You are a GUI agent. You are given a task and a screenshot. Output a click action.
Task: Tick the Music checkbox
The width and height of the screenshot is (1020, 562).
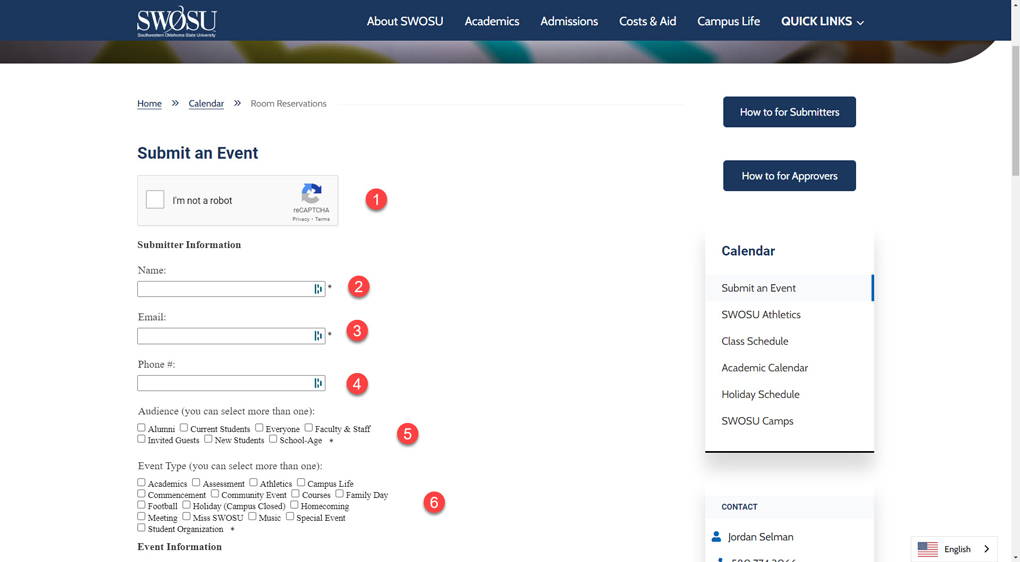[252, 516]
